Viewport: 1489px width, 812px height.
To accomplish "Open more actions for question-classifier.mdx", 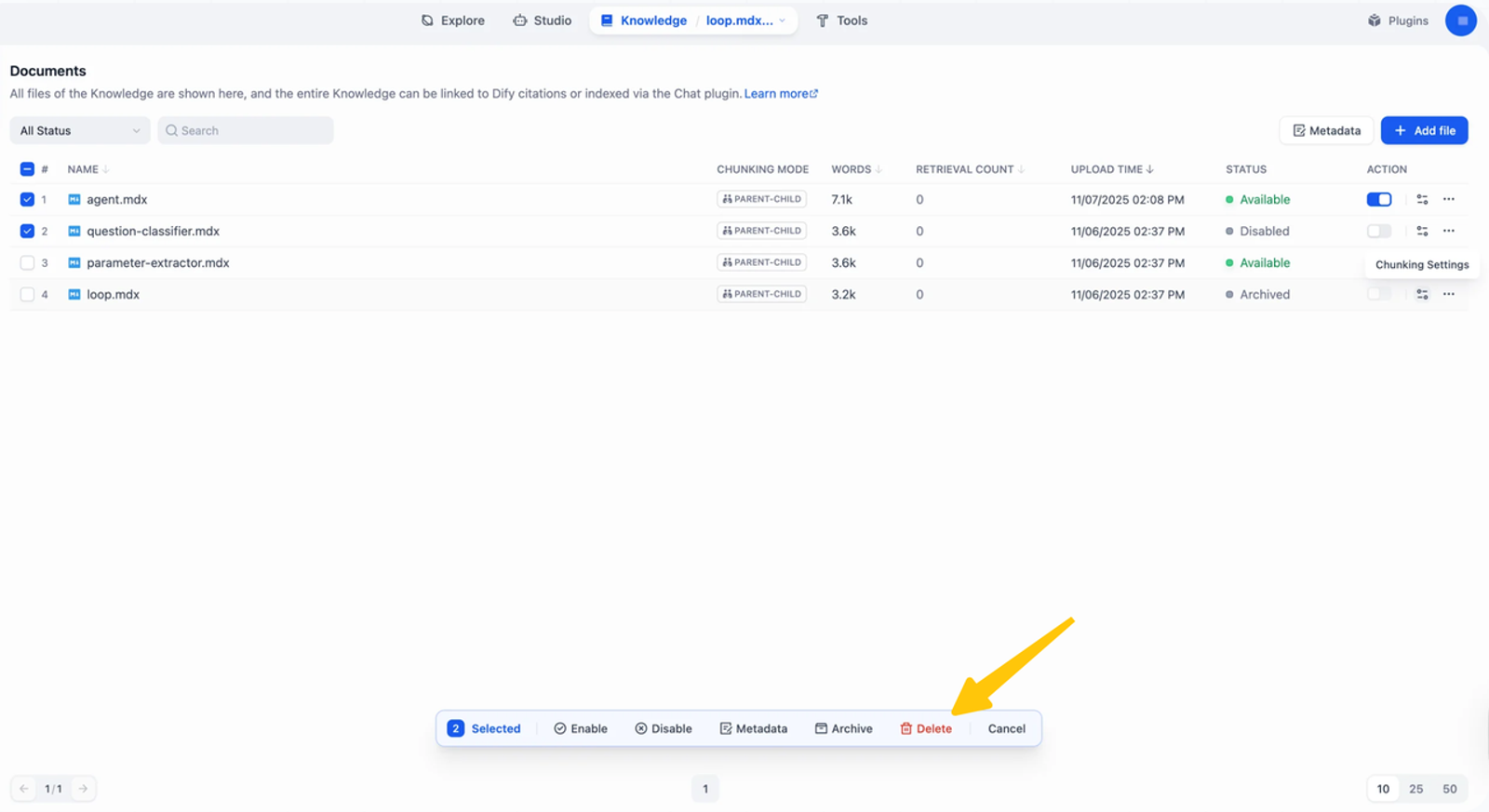I will [1449, 231].
